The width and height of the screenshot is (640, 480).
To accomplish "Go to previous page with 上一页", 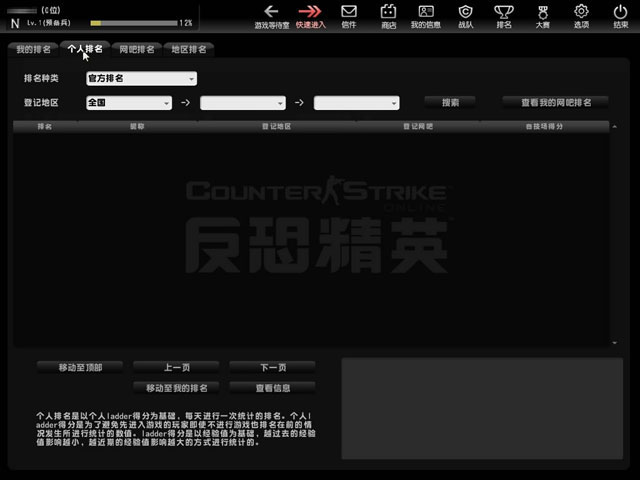I will (176, 367).
